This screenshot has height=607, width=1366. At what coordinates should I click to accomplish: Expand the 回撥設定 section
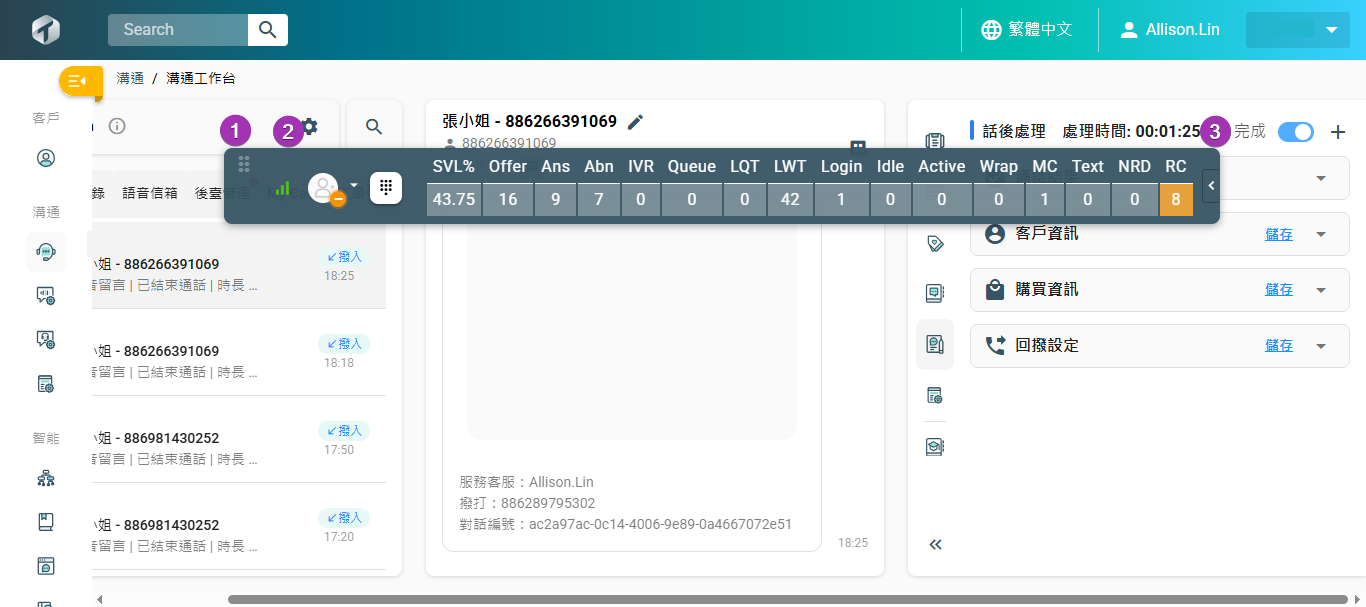[x=1320, y=346]
